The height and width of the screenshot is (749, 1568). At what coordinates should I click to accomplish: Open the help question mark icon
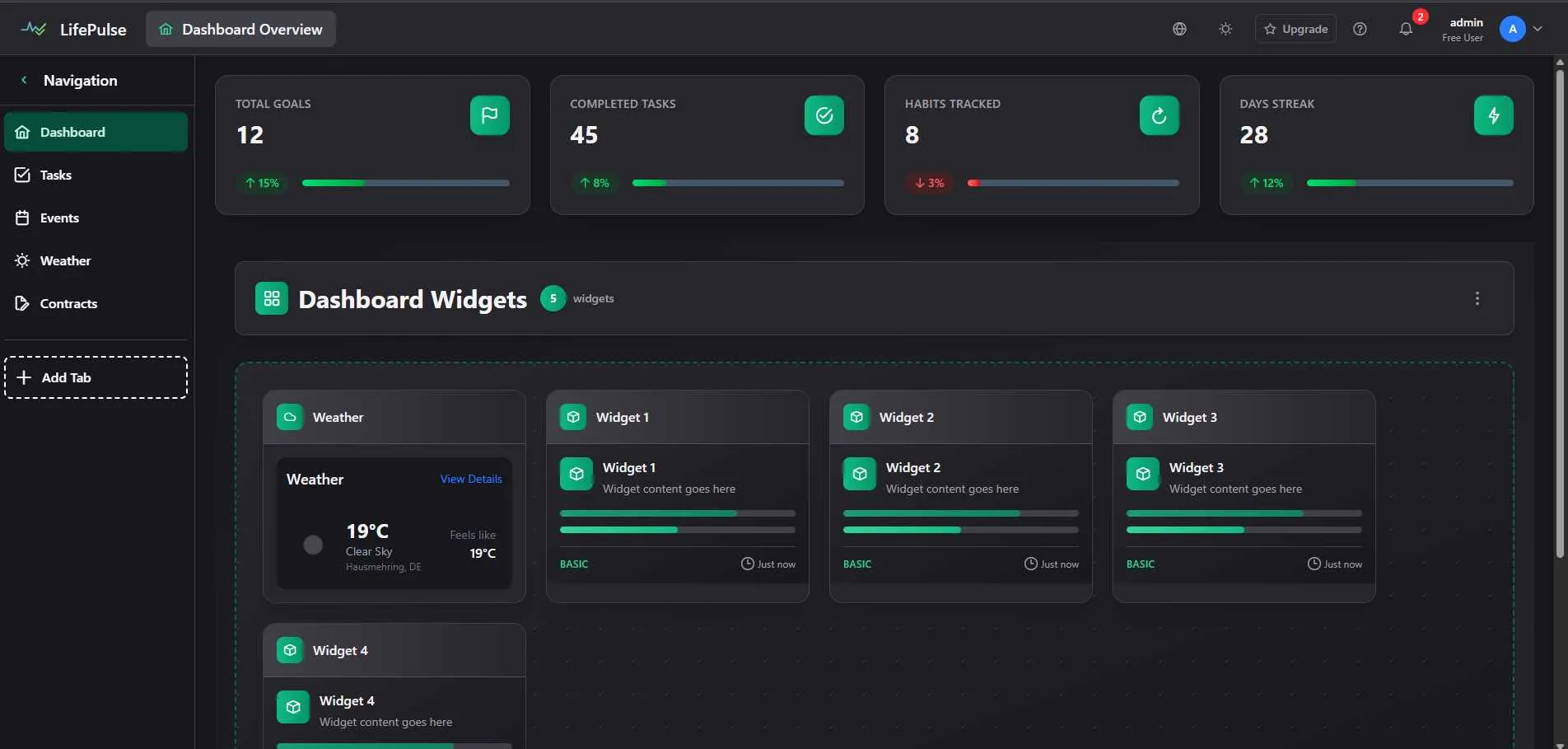click(1360, 29)
